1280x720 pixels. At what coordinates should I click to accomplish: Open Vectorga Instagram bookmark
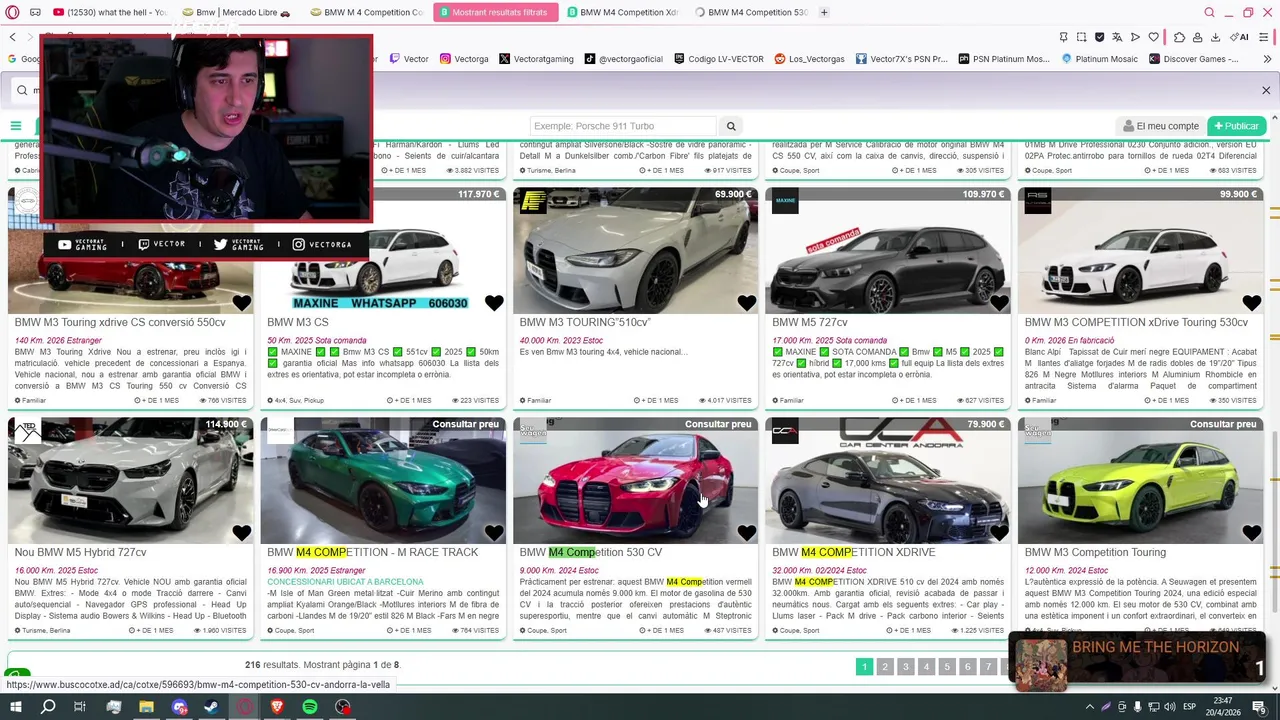click(464, 59)
